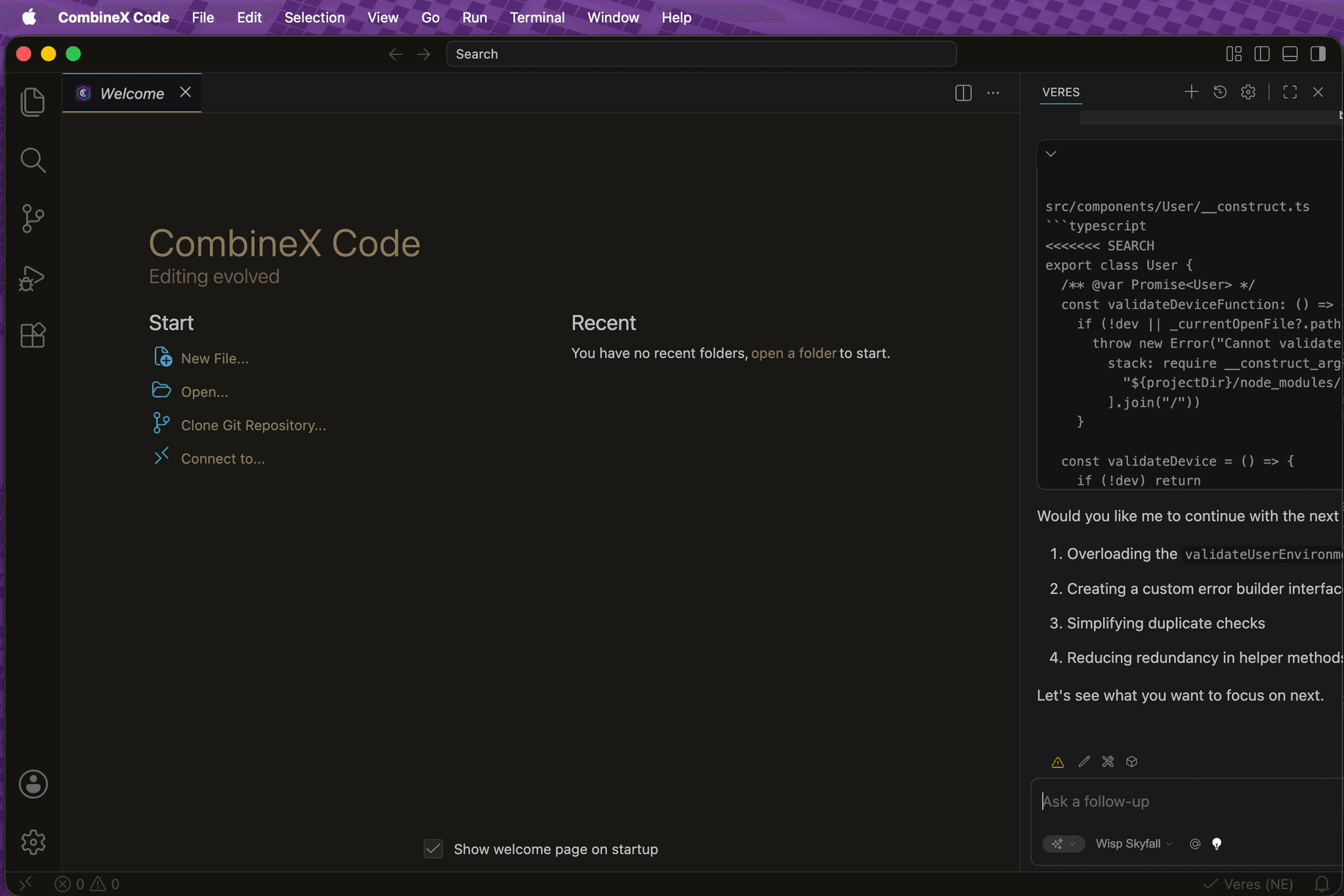Image resolution: width=1344 pixels, height=896 pixels.
Task: Click the Open... link
Action: point(205,392)
